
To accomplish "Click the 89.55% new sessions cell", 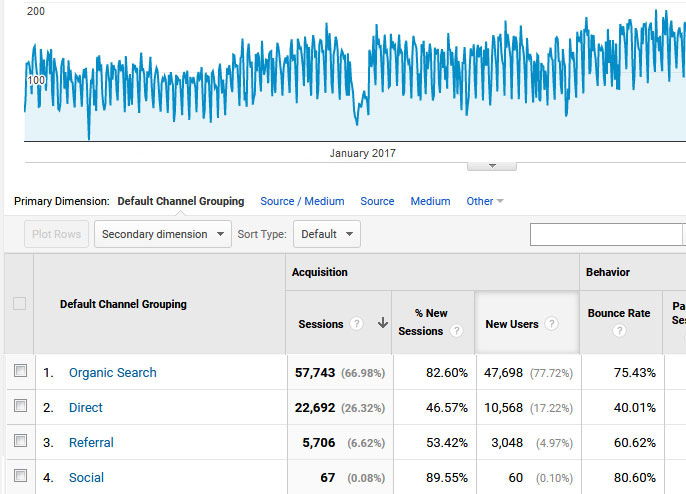I will tap(447, 478).
